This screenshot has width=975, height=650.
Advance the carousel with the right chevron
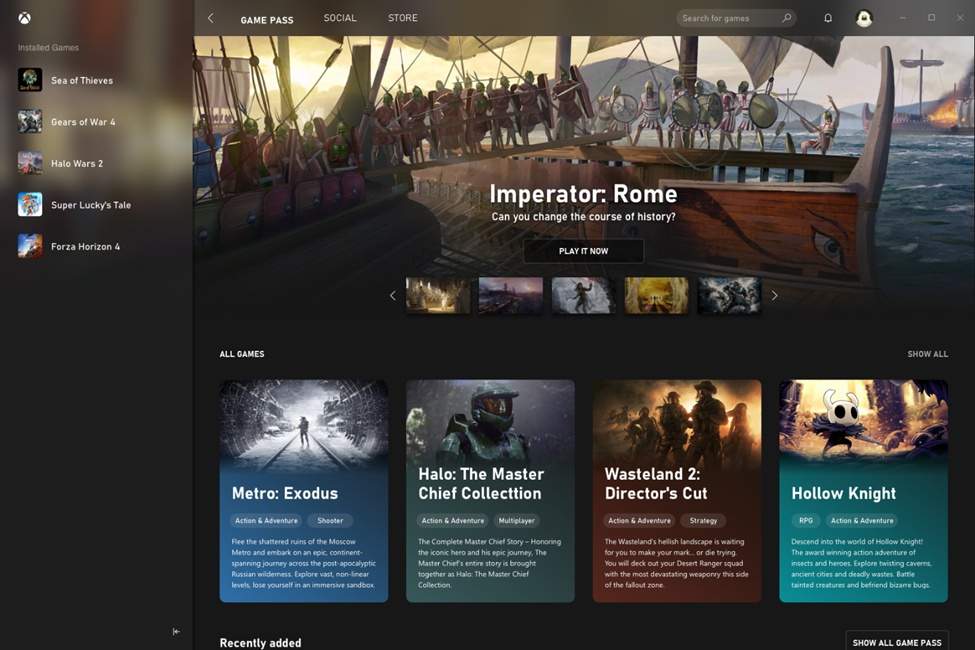774,295
